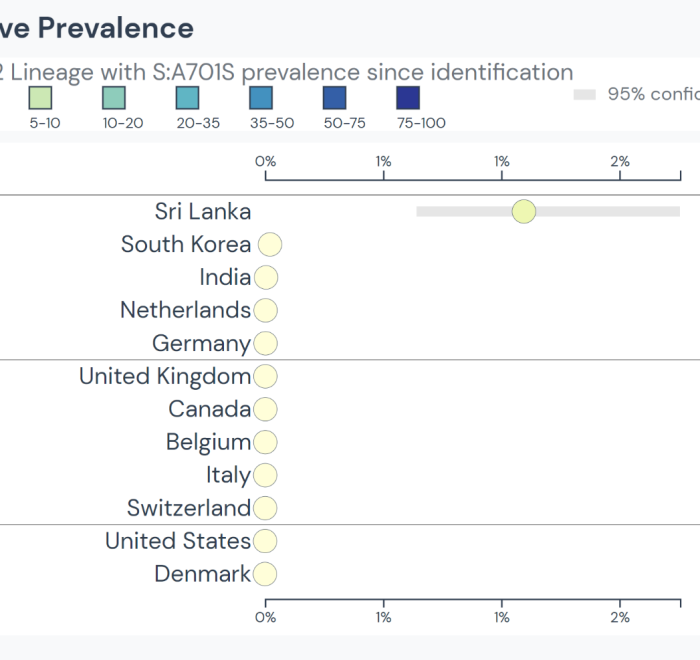Select United Kingdom data circle
The width and height of the screenshot is (700, 660).
[x=265, y=376]
